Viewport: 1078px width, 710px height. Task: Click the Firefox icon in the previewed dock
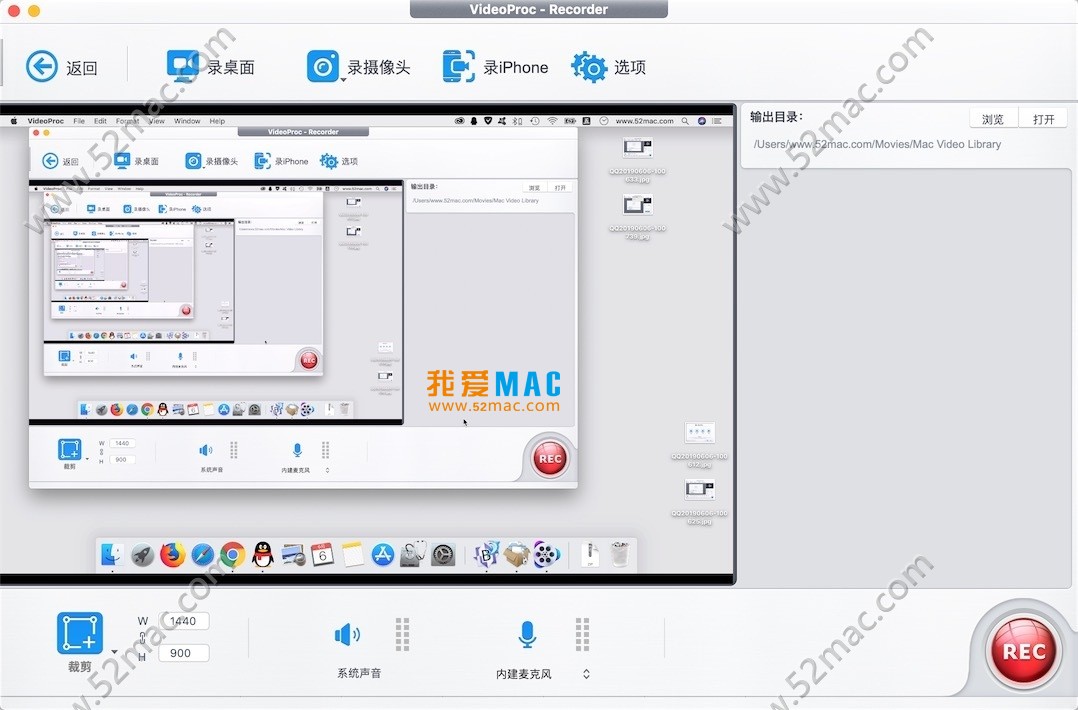(173, 554)
